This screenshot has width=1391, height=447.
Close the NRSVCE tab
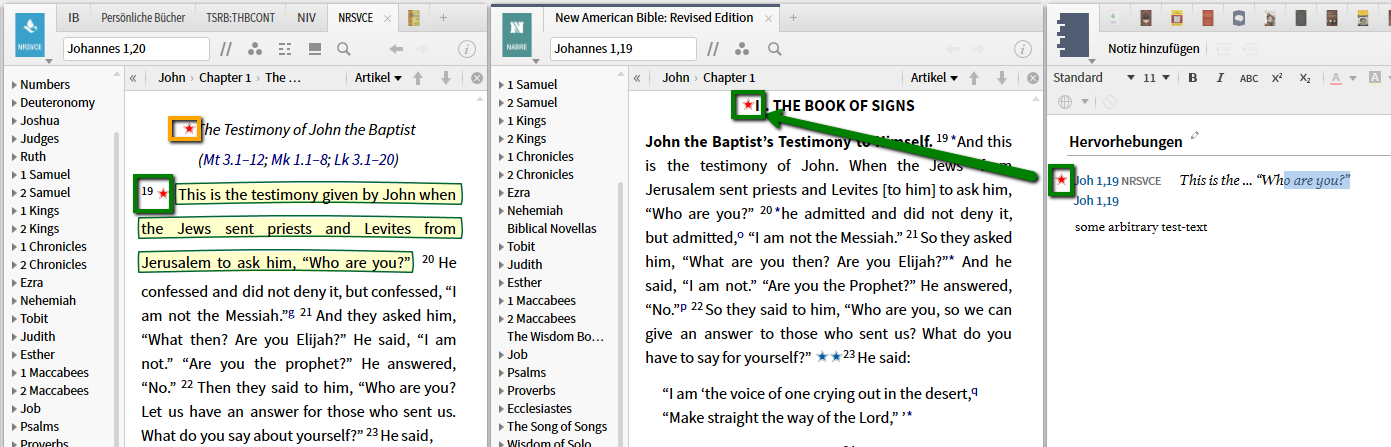387,18
